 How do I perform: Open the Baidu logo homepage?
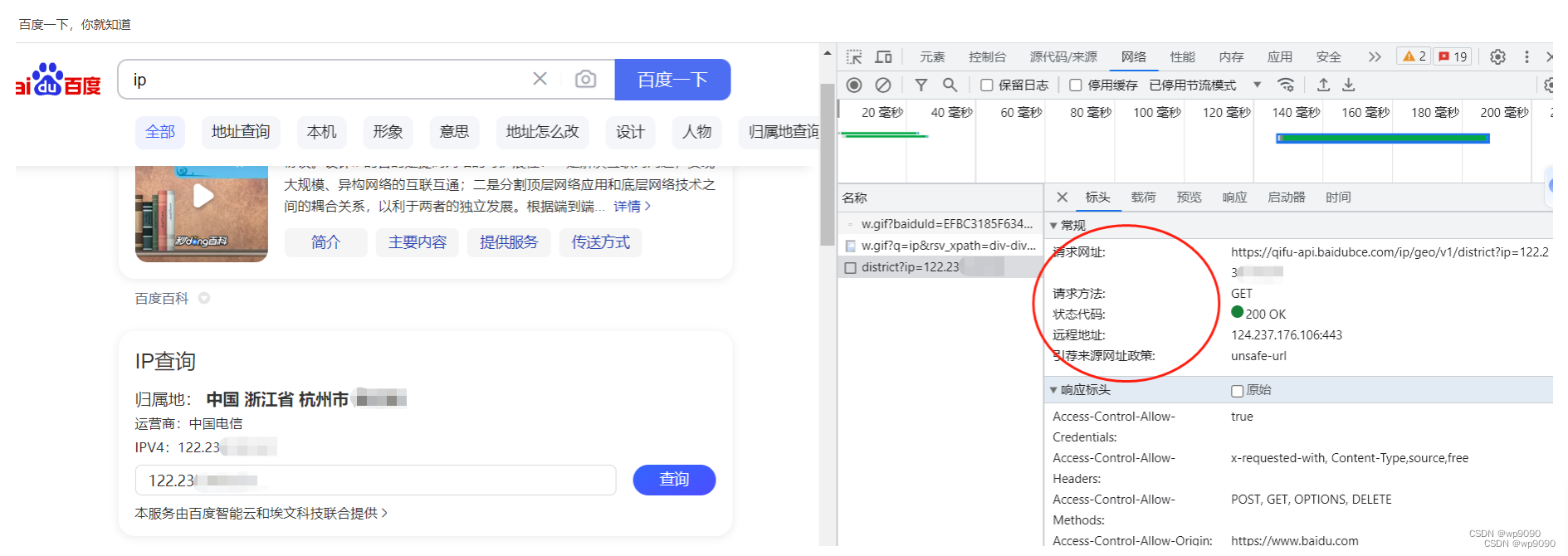click(x=58, y=80)
